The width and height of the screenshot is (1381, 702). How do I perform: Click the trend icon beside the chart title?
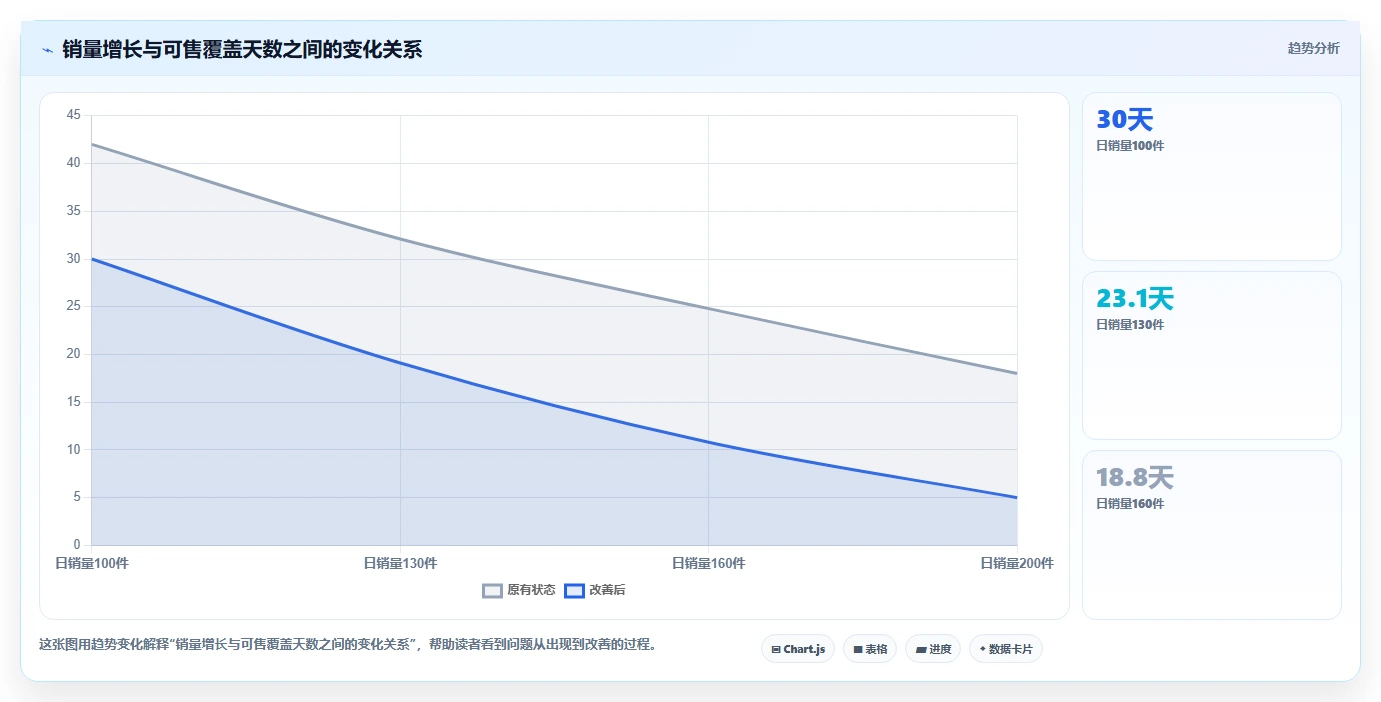click(47, 50)
